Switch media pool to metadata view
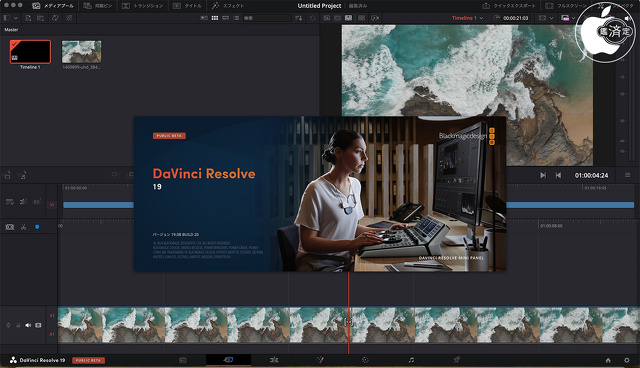This screenshot has height=368, width=640. point(204,18)
